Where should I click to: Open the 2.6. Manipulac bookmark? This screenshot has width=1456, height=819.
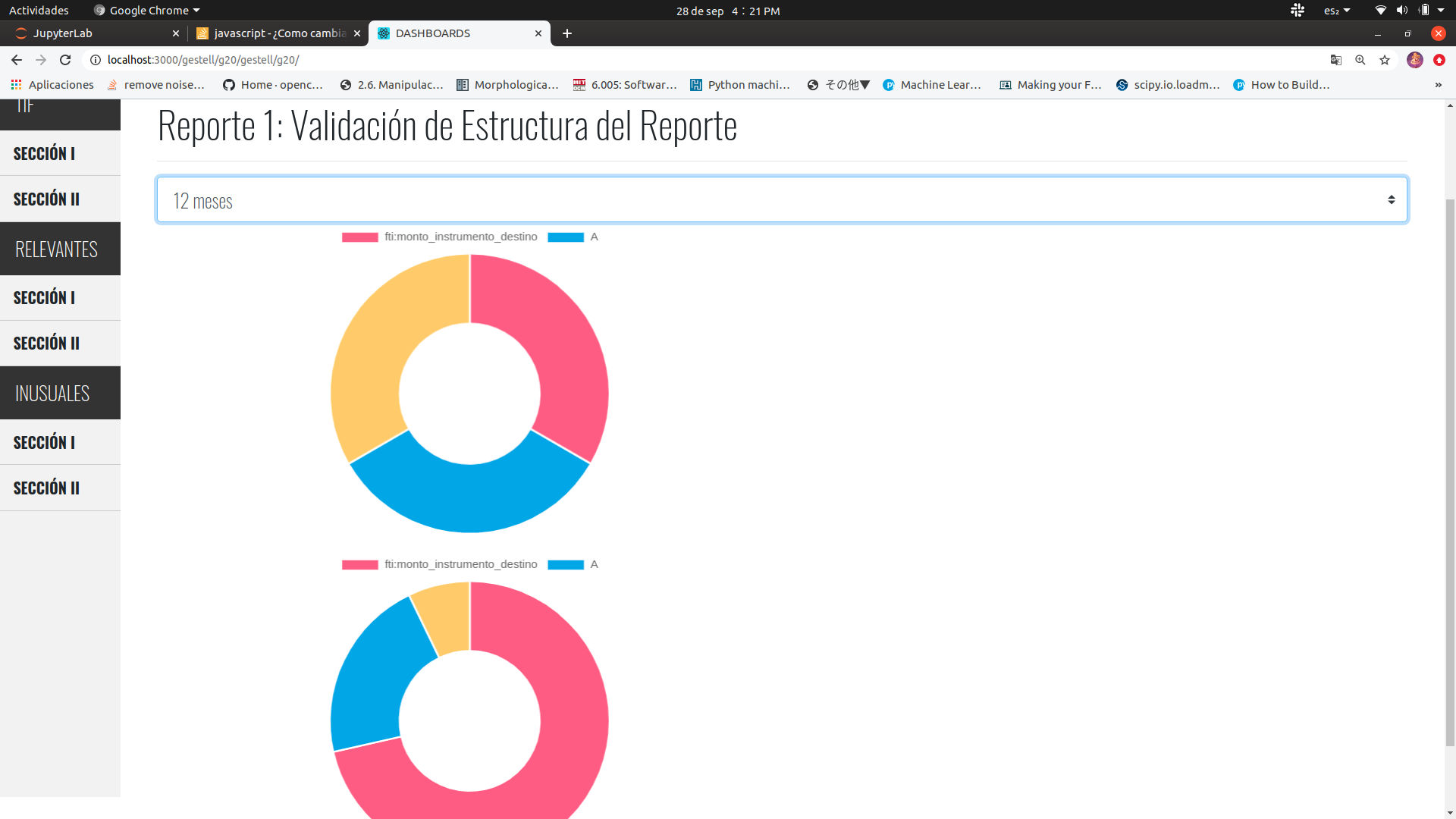[x=391, y=85]
